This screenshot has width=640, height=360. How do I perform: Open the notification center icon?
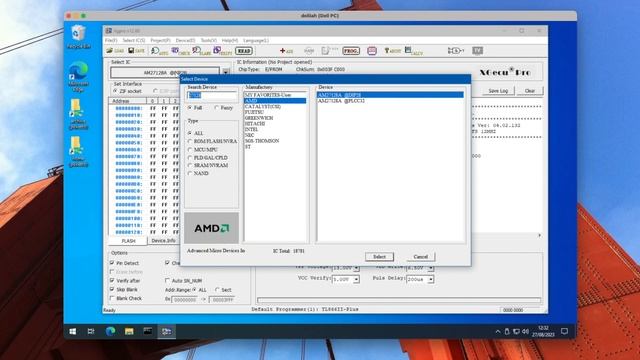tap(564, 331)
